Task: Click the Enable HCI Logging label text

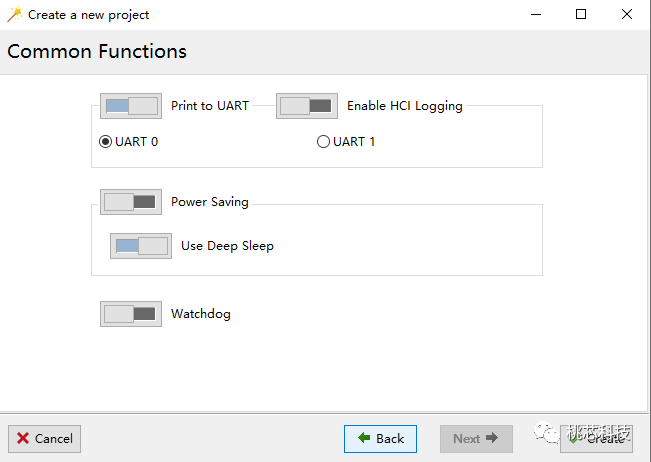Action: [x=405, y=106]
